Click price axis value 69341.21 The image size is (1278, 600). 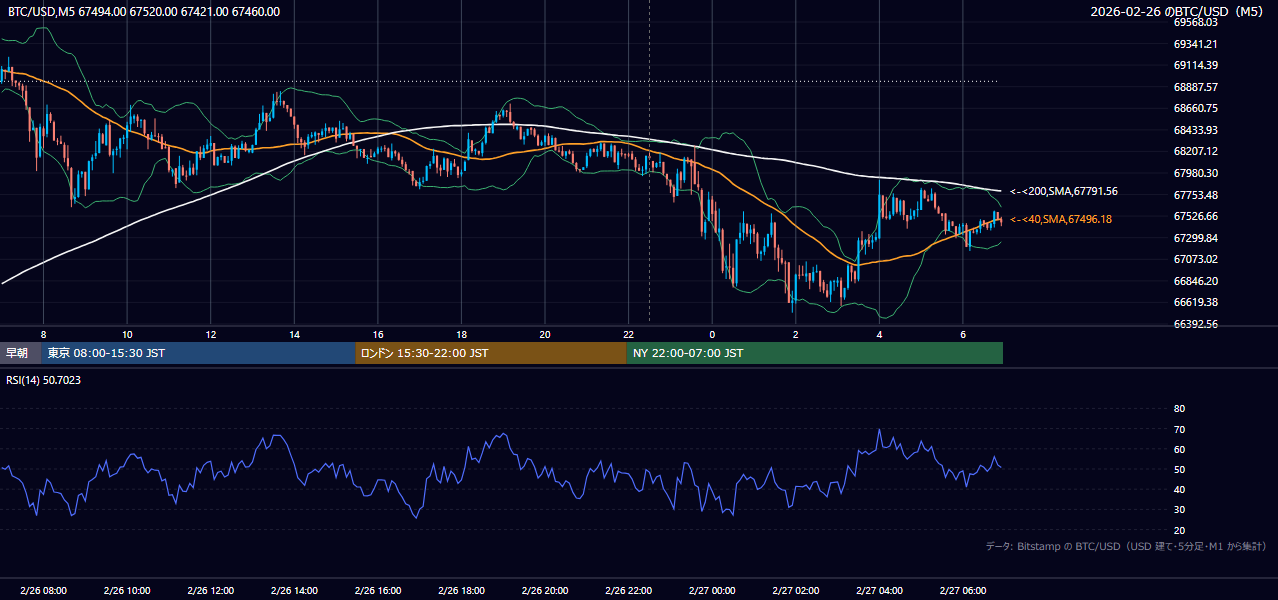(1195, 44)
